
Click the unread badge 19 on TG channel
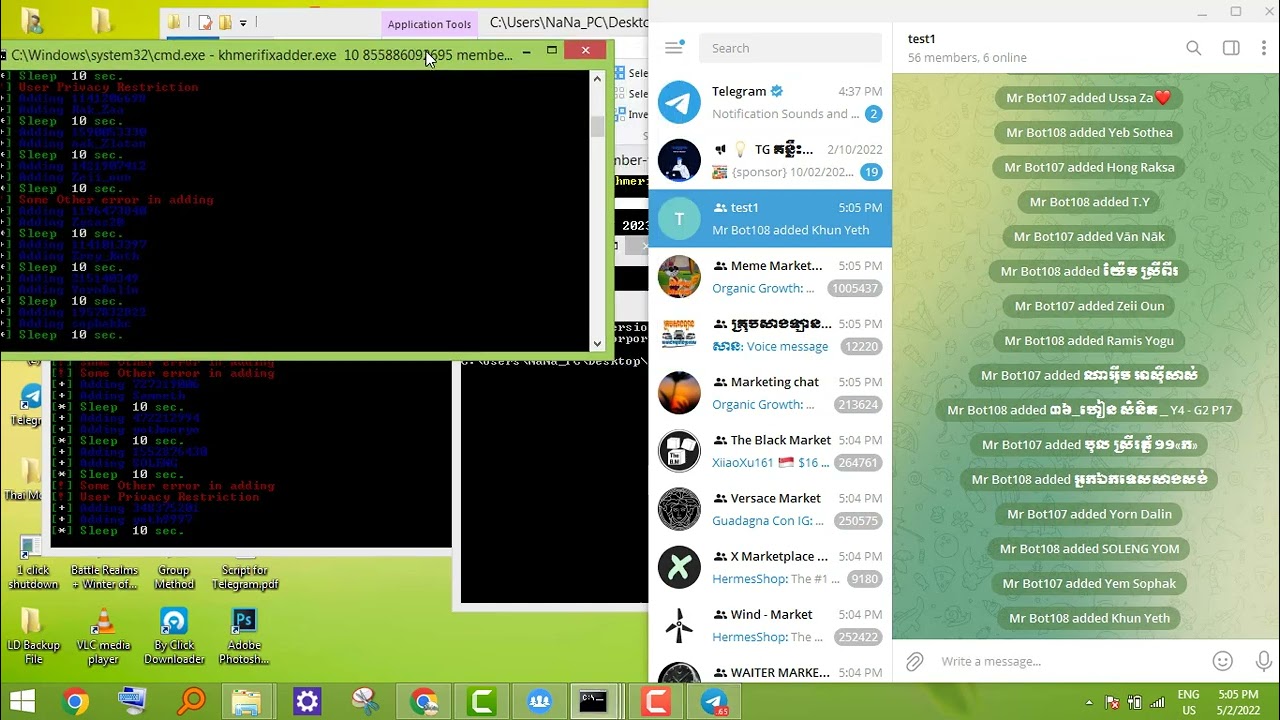tap(871, 172)
